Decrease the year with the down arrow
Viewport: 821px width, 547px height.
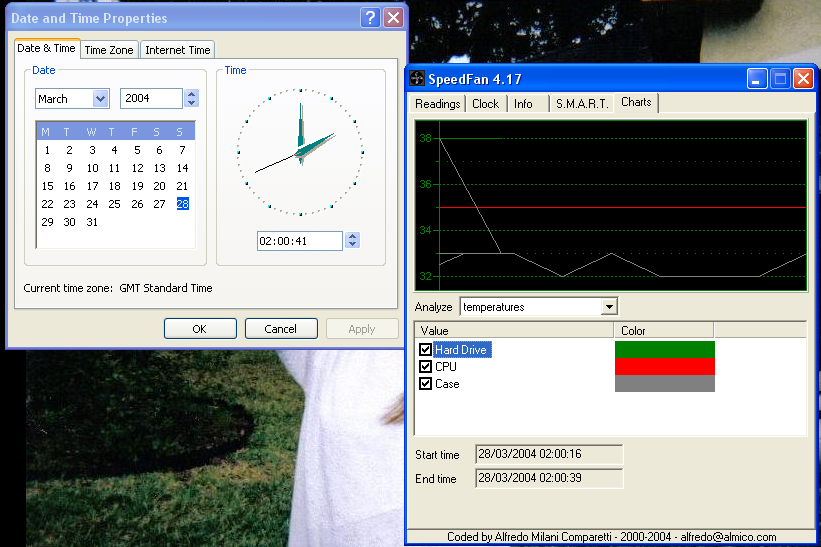[x=191, y=103]
